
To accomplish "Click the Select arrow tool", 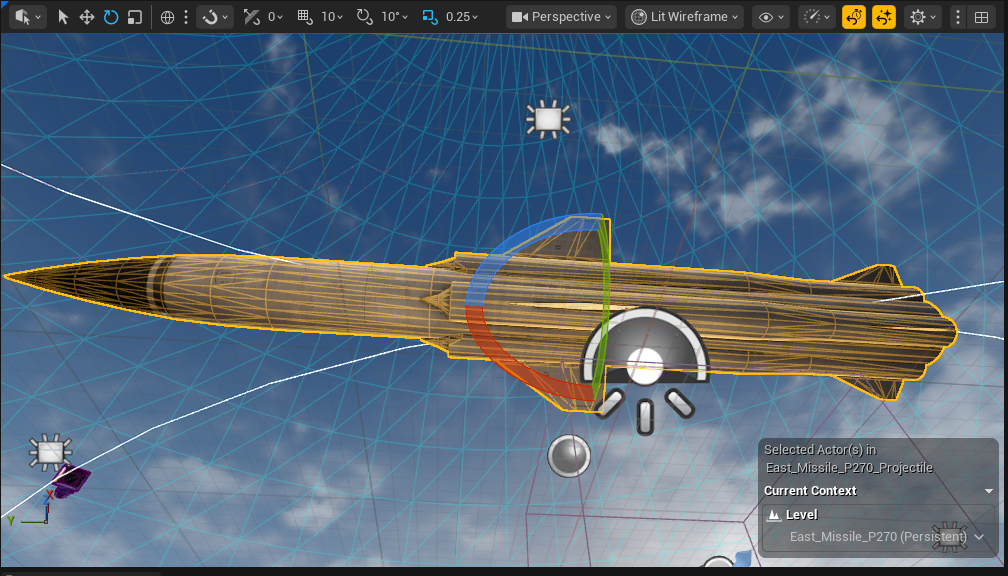I will (x=63, y=16).
